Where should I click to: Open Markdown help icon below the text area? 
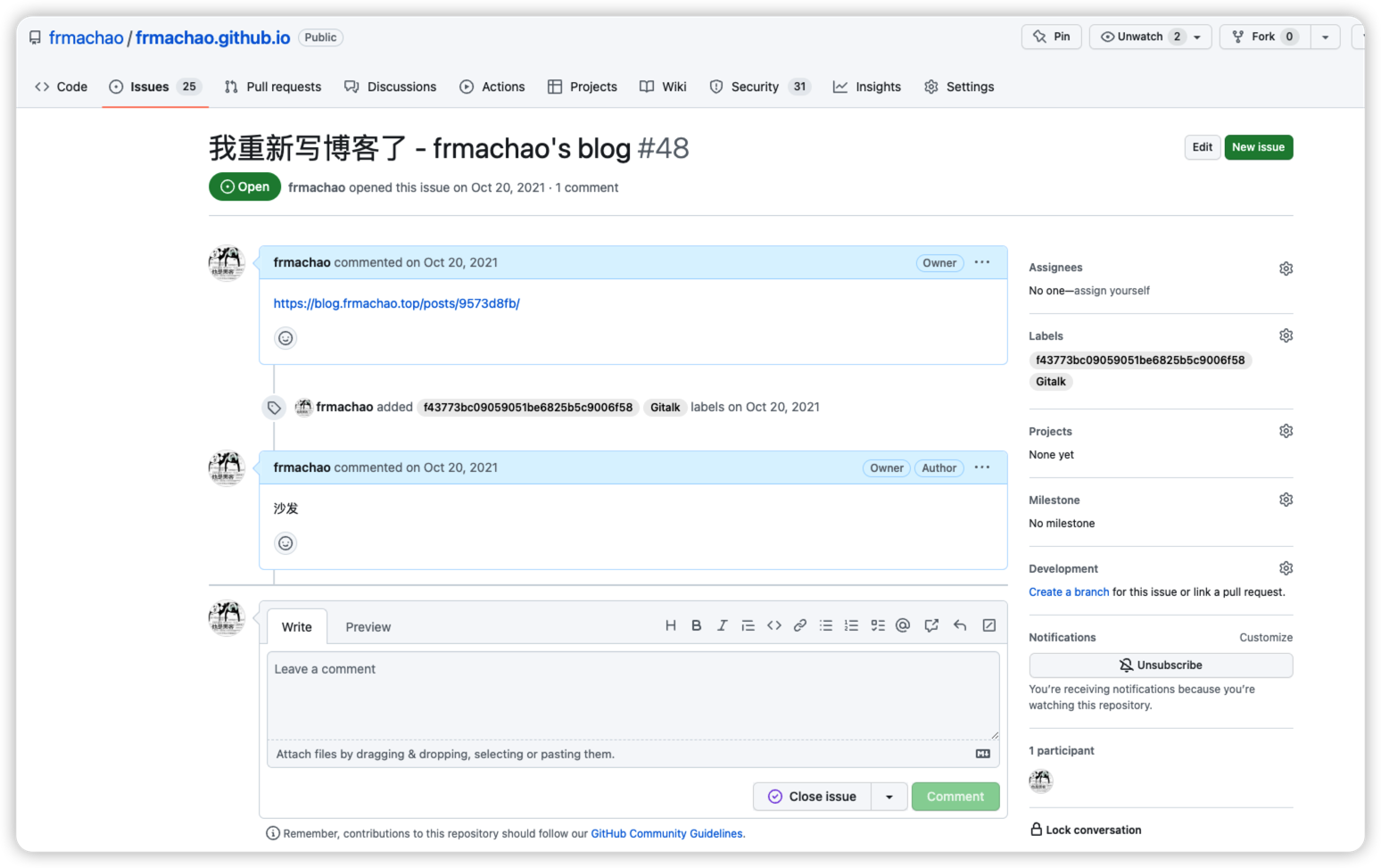tap(982, 754)
